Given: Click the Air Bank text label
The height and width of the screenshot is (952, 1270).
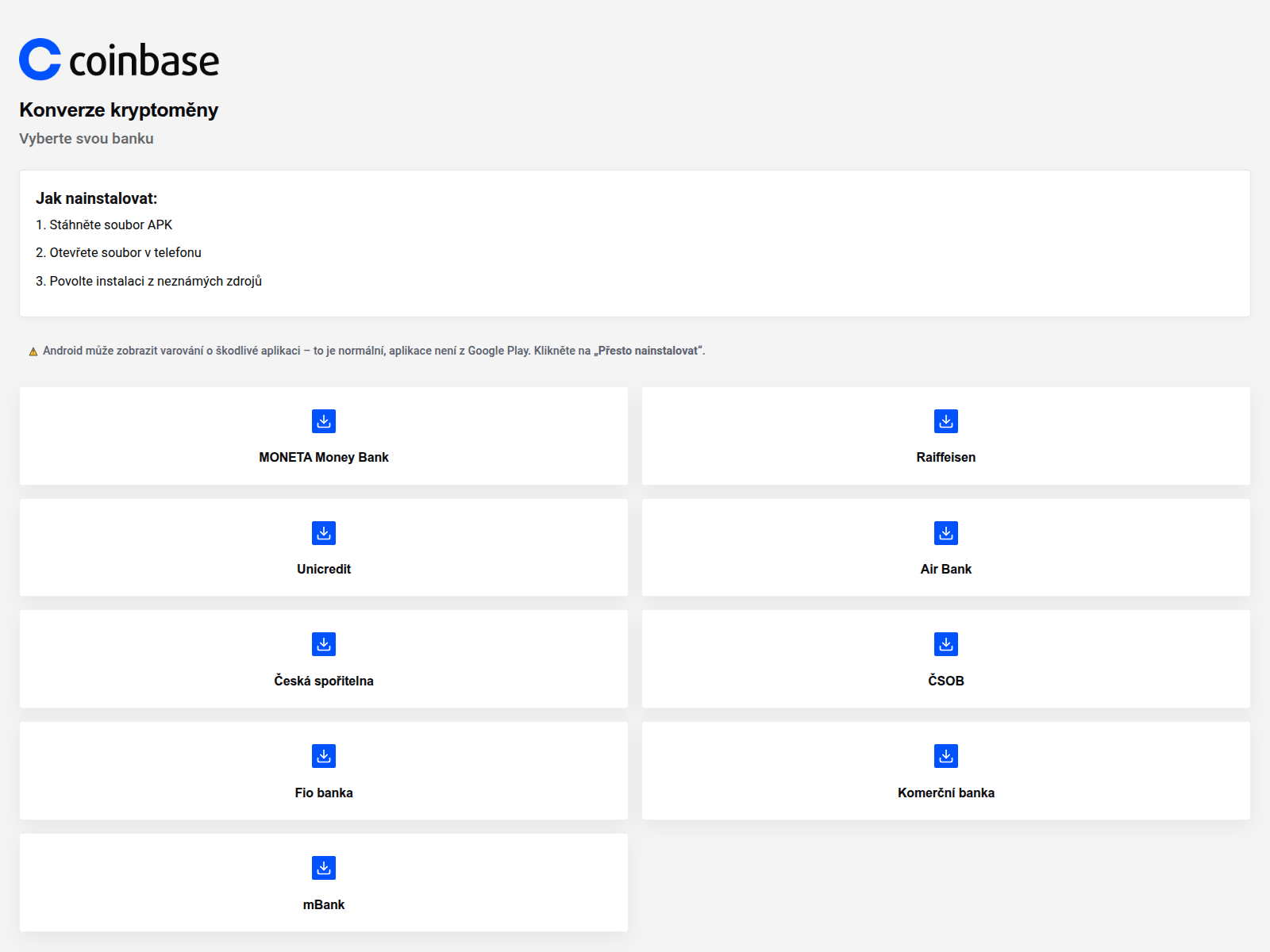Looking at the screenshot, I should click(x=945, y=569).
